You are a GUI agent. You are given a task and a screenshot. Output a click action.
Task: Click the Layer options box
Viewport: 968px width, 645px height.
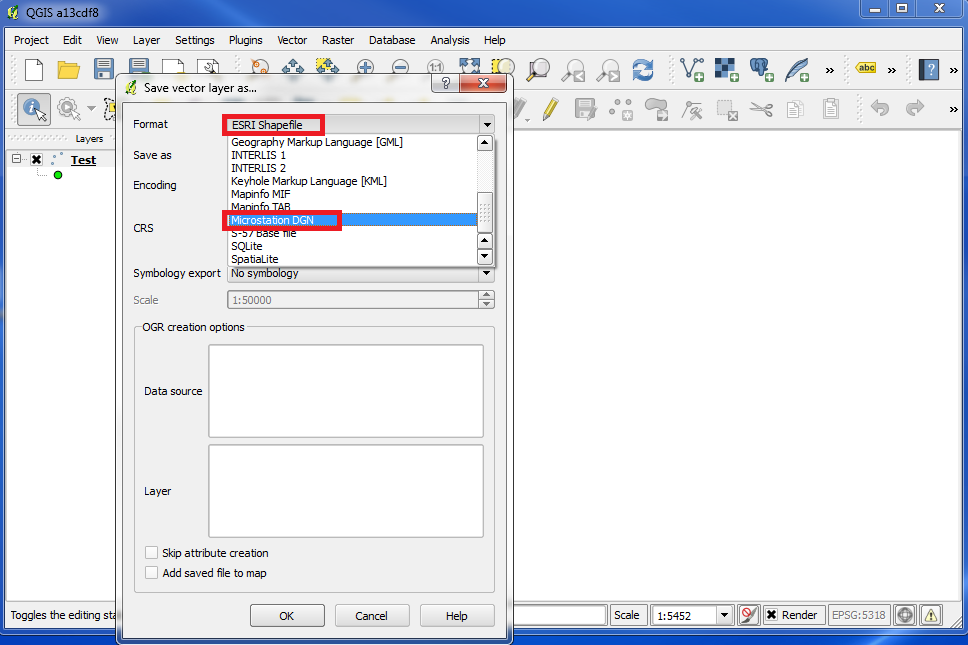pos(346,491)
